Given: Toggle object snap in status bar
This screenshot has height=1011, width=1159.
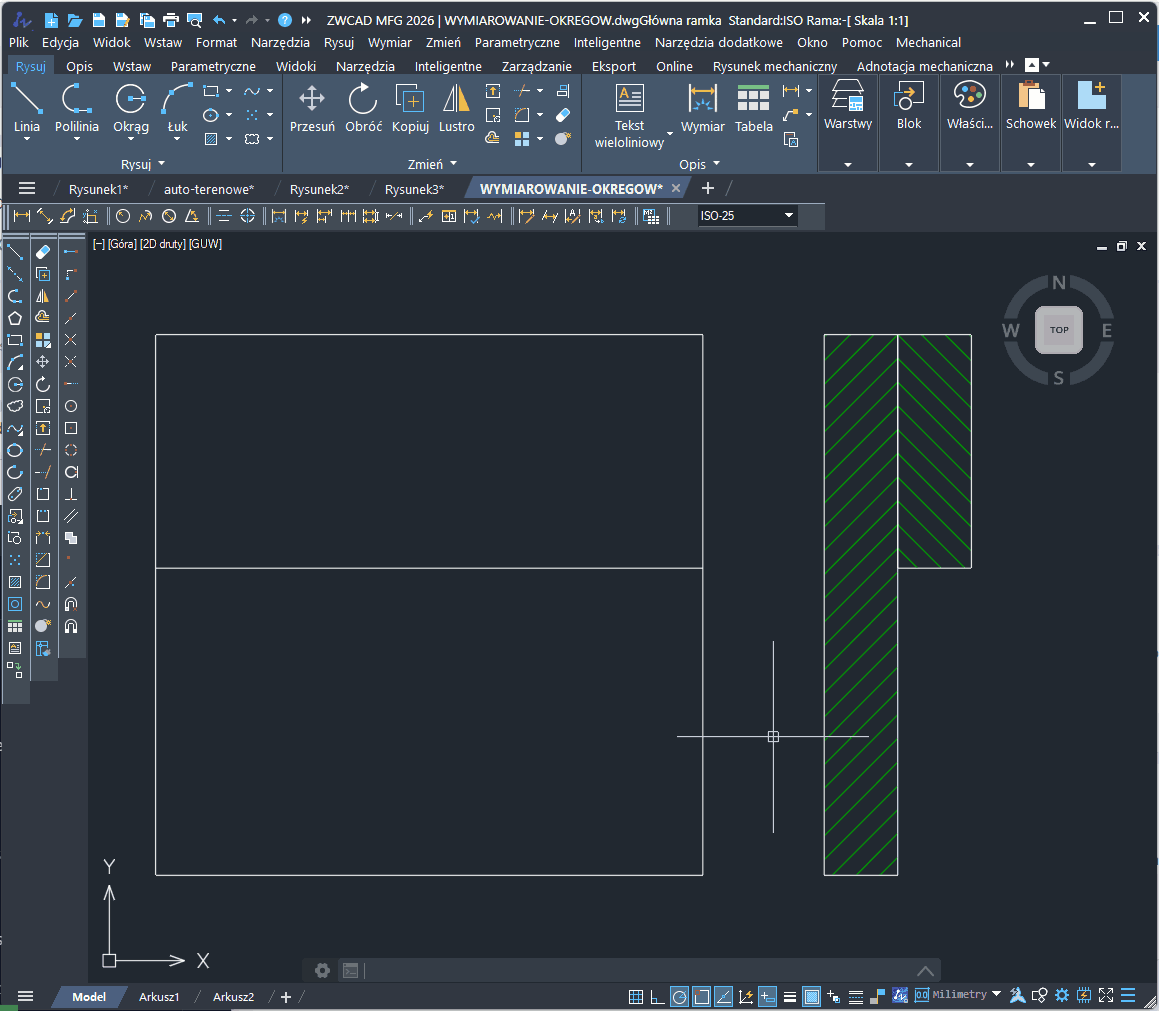Looking at the screenshot, I should click(701, 996).
